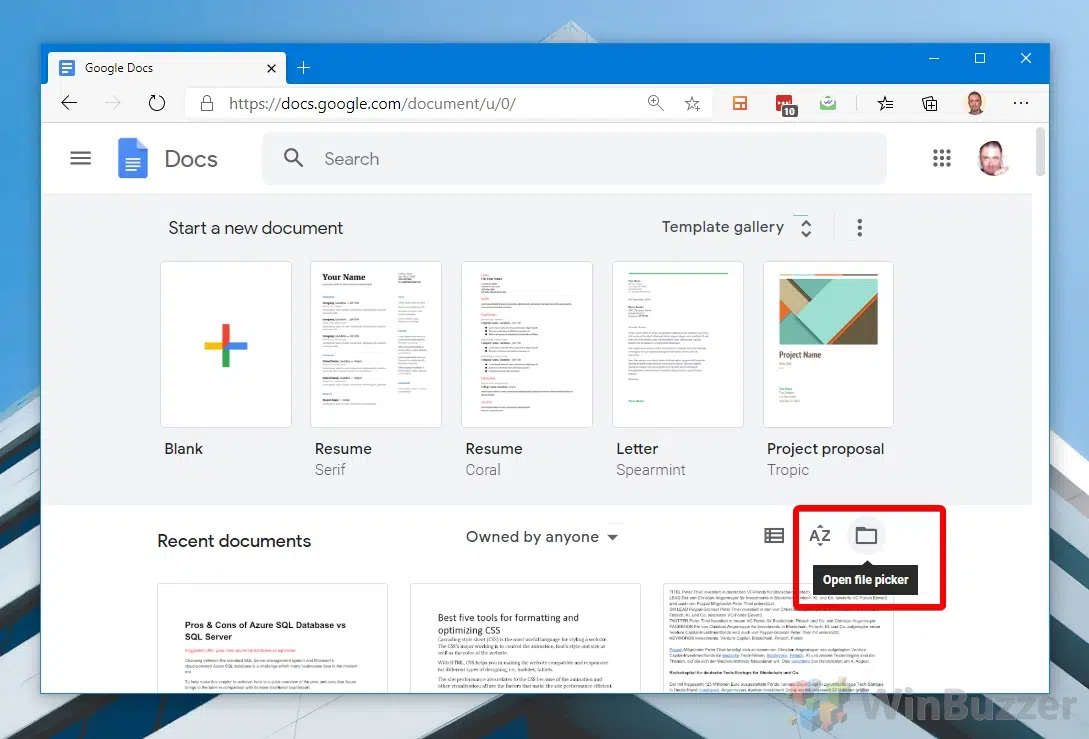Click the search magnifier icon in Docs
Image resolution: width=1089 pixels, height=739 pixels.
[x=293, y=158]
